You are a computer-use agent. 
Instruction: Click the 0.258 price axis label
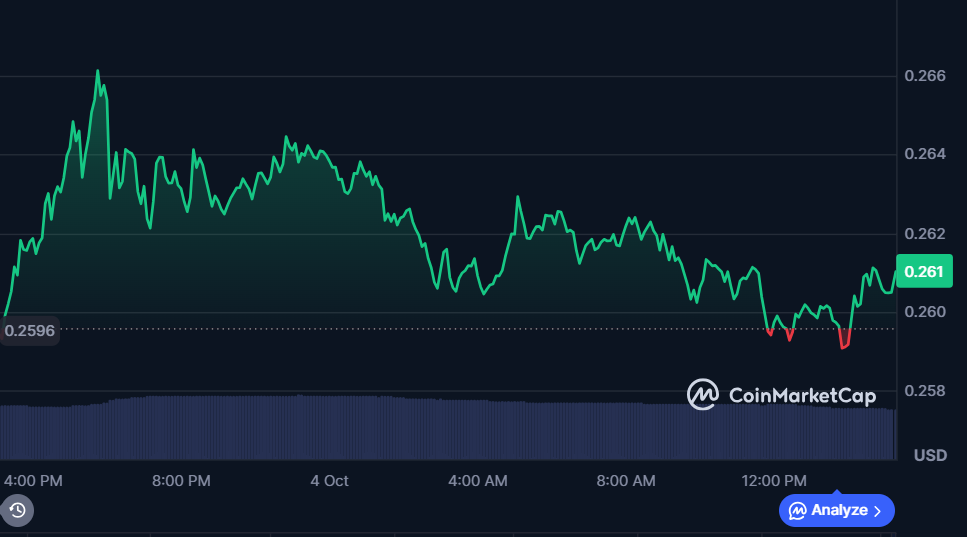pos(924,391)
